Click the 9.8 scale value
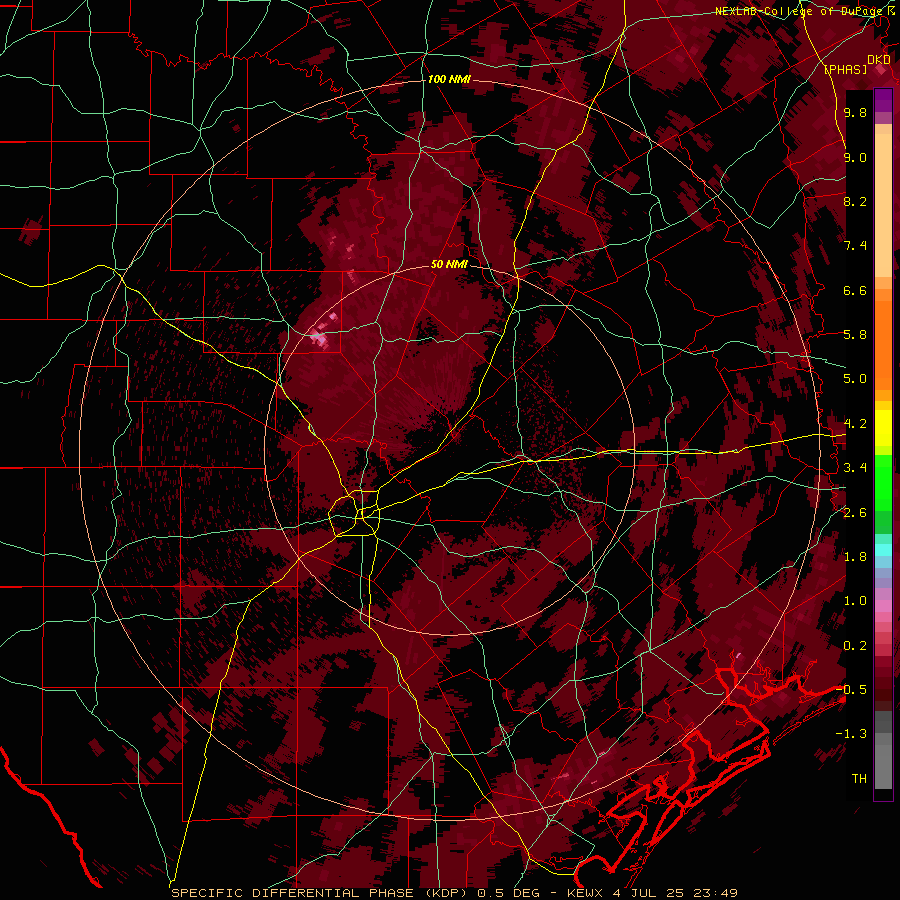Screen dimensions: 900x900 coord(855,112)
